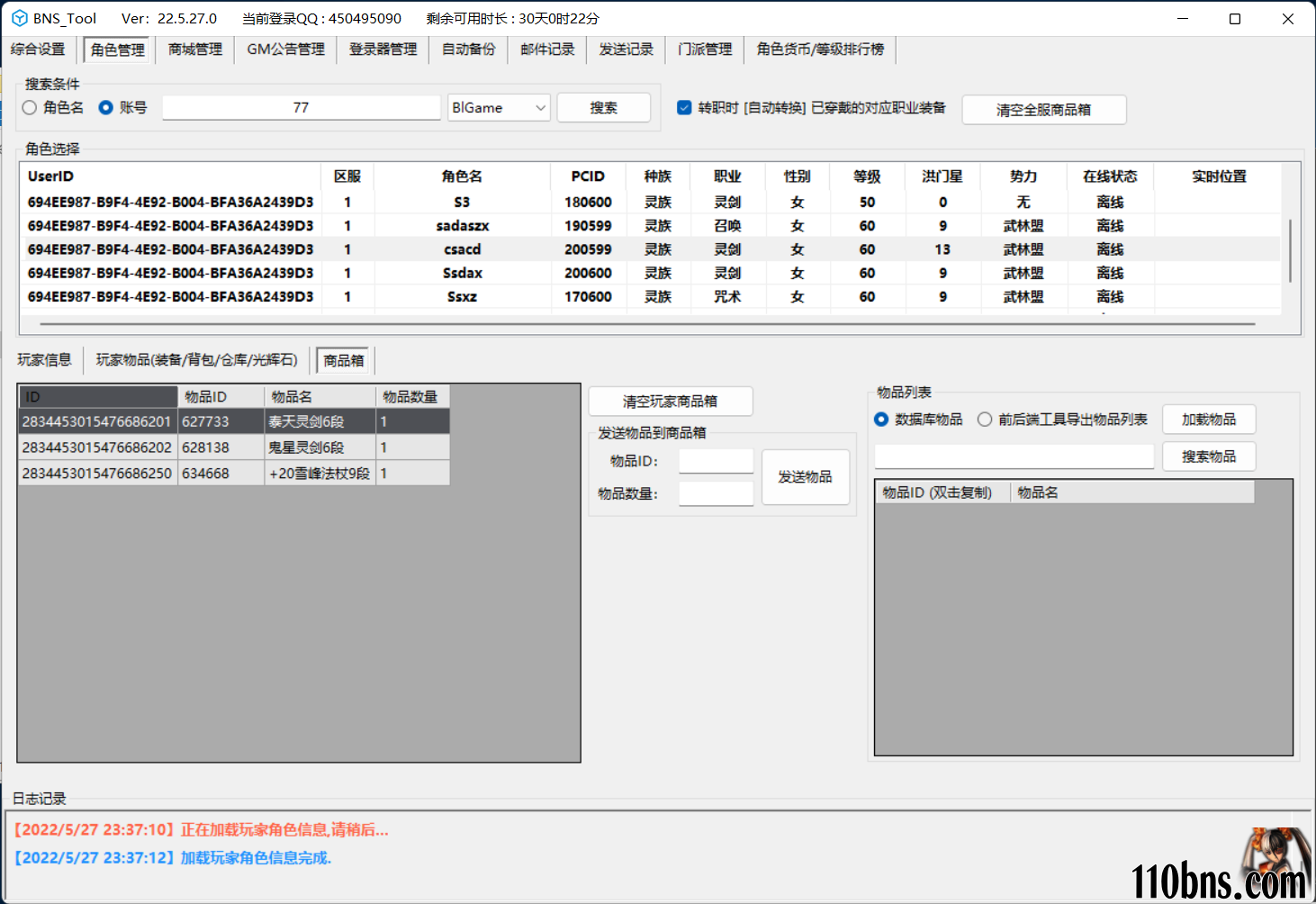Open the 角色货币/等级排行榜 tab
The width and height of the screenshot is (1316, 904).
tap(821, 50)
